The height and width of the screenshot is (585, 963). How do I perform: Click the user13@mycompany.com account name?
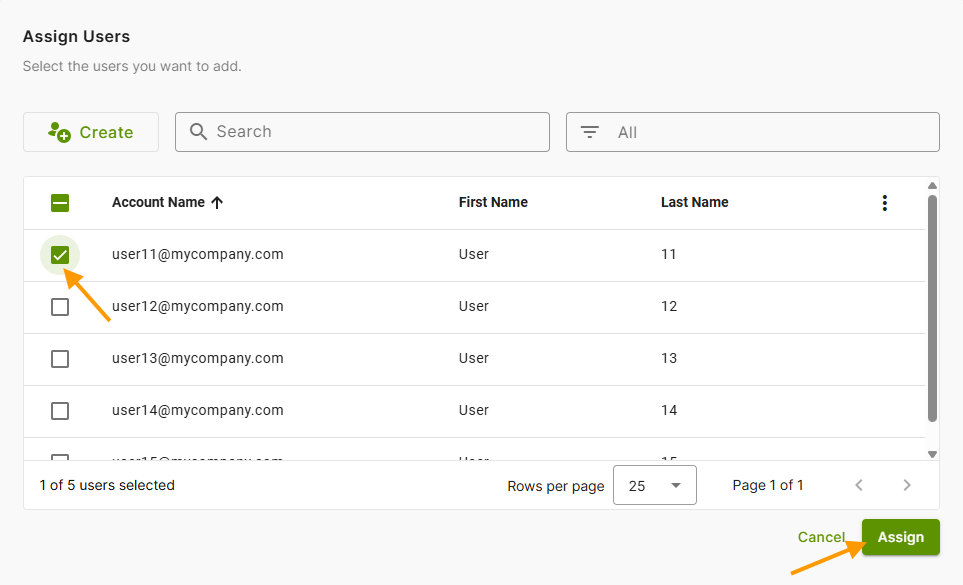coord(198,358)
